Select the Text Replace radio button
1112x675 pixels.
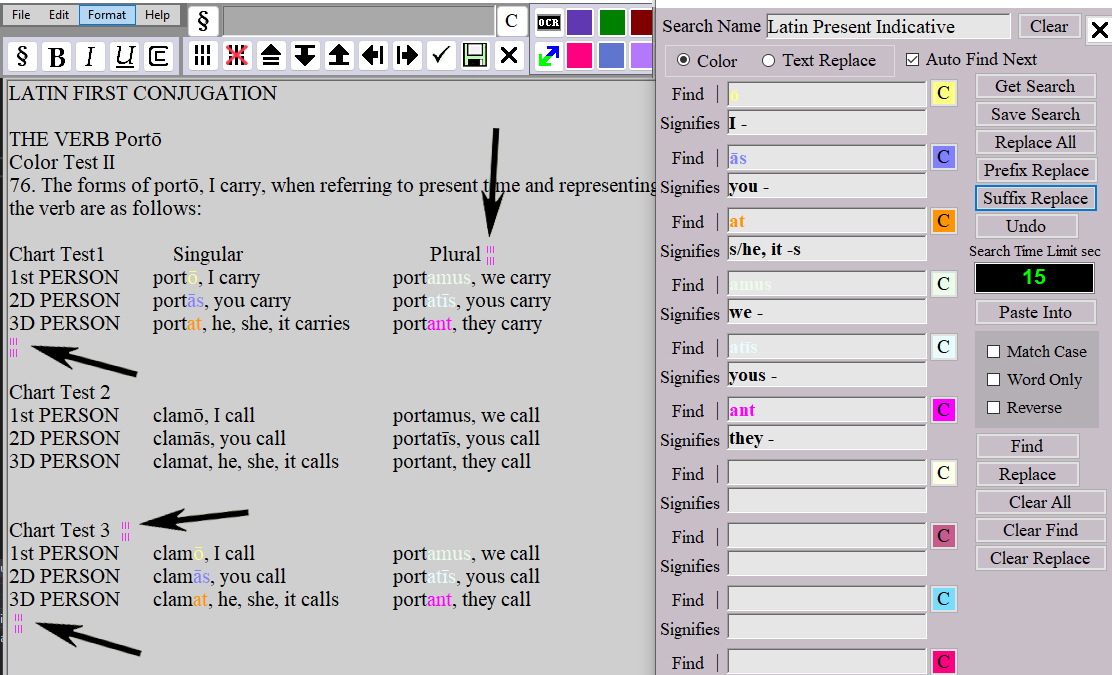[x=768, y=61]
